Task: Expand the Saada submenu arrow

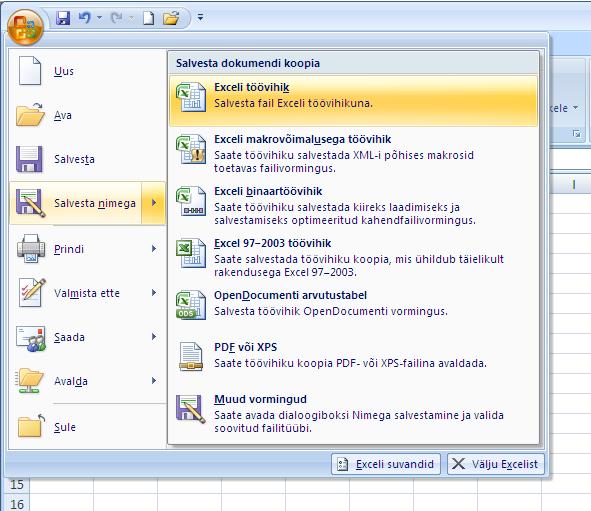Action: (154, 336)
